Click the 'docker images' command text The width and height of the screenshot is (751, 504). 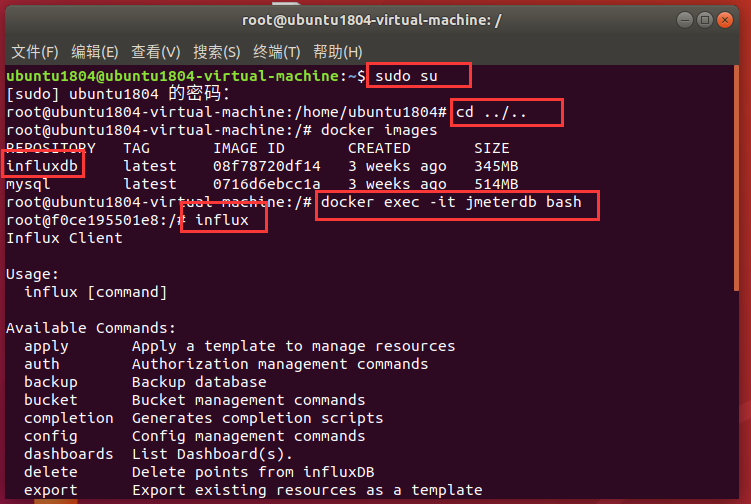pos(379,130)
